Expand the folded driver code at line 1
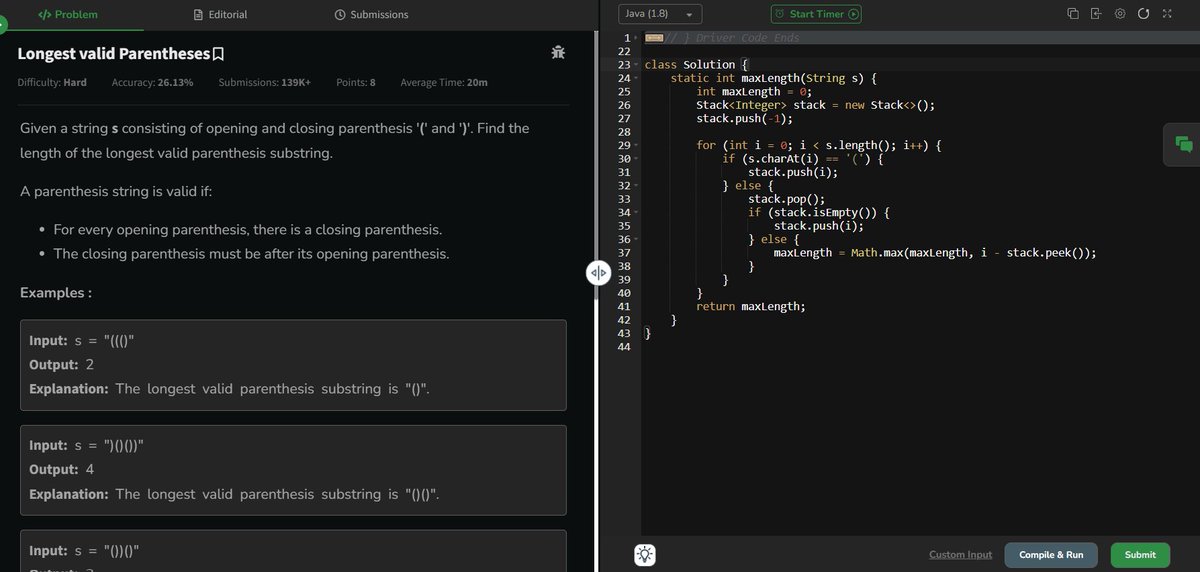The image size is (1200, 572). pos(635,38)
